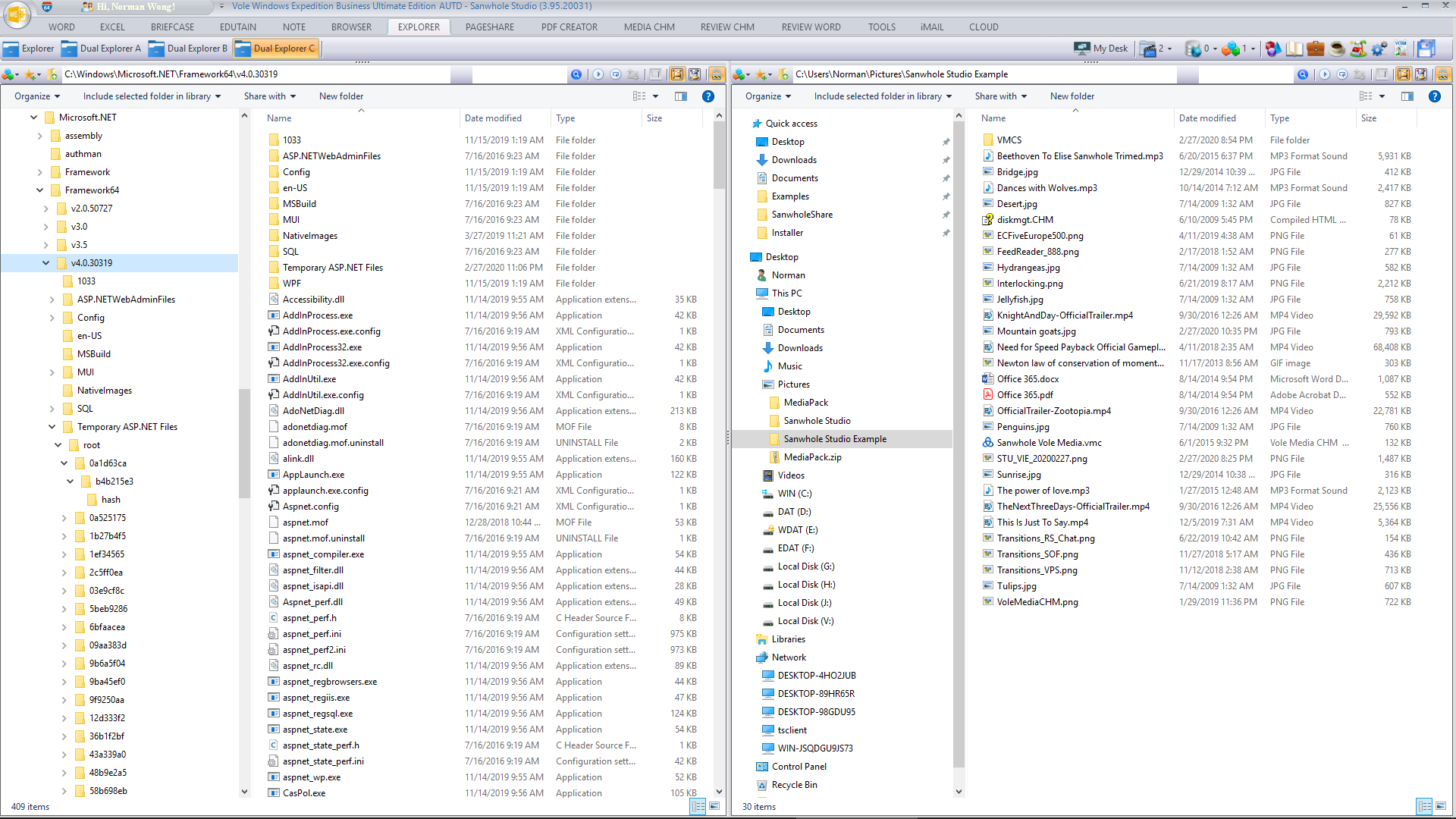Click the blue floppy disks save icon
The height and width of the screenshot is (819, 1456).
click(1426, 49)
